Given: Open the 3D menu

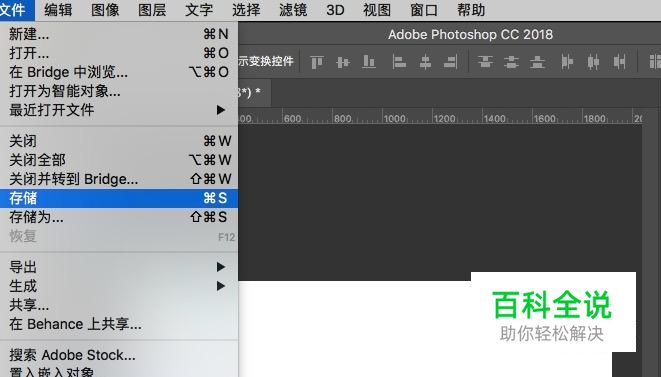Looking at the screenshot, I should (335, 10).
